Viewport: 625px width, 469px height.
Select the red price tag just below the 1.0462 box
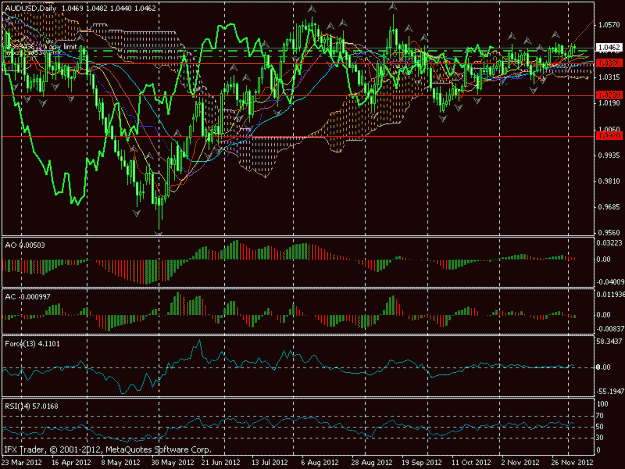(609, 63)
